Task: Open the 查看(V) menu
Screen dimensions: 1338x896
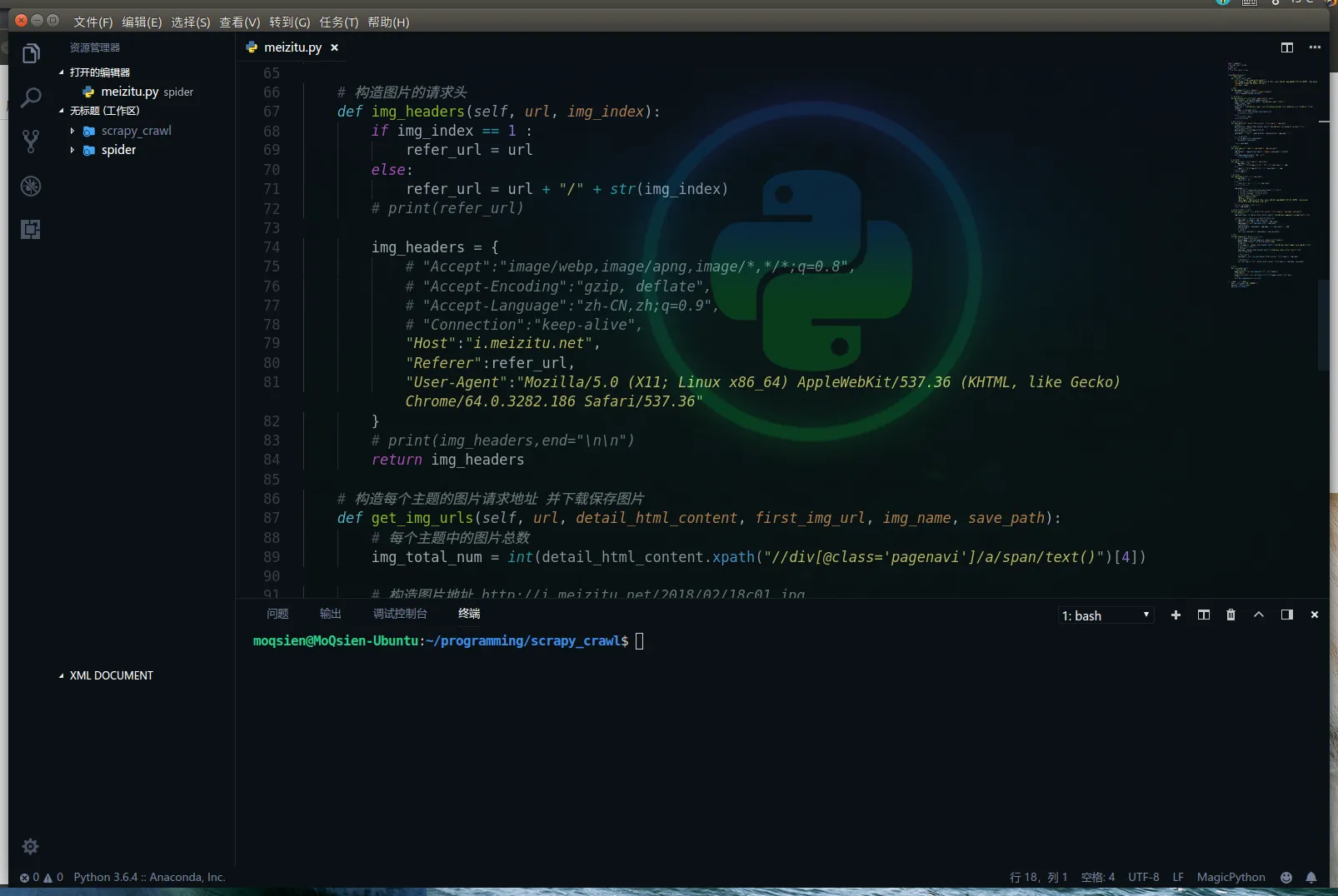Action: click(240, 22)
